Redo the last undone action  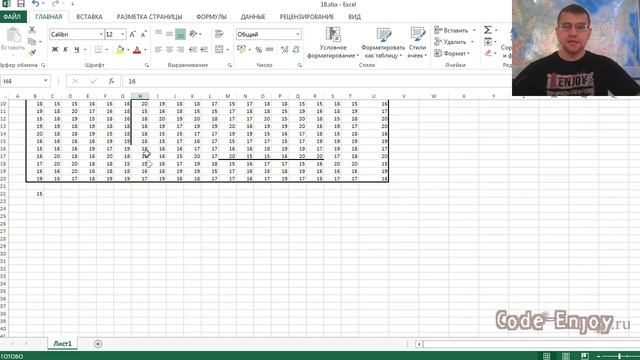55,4
